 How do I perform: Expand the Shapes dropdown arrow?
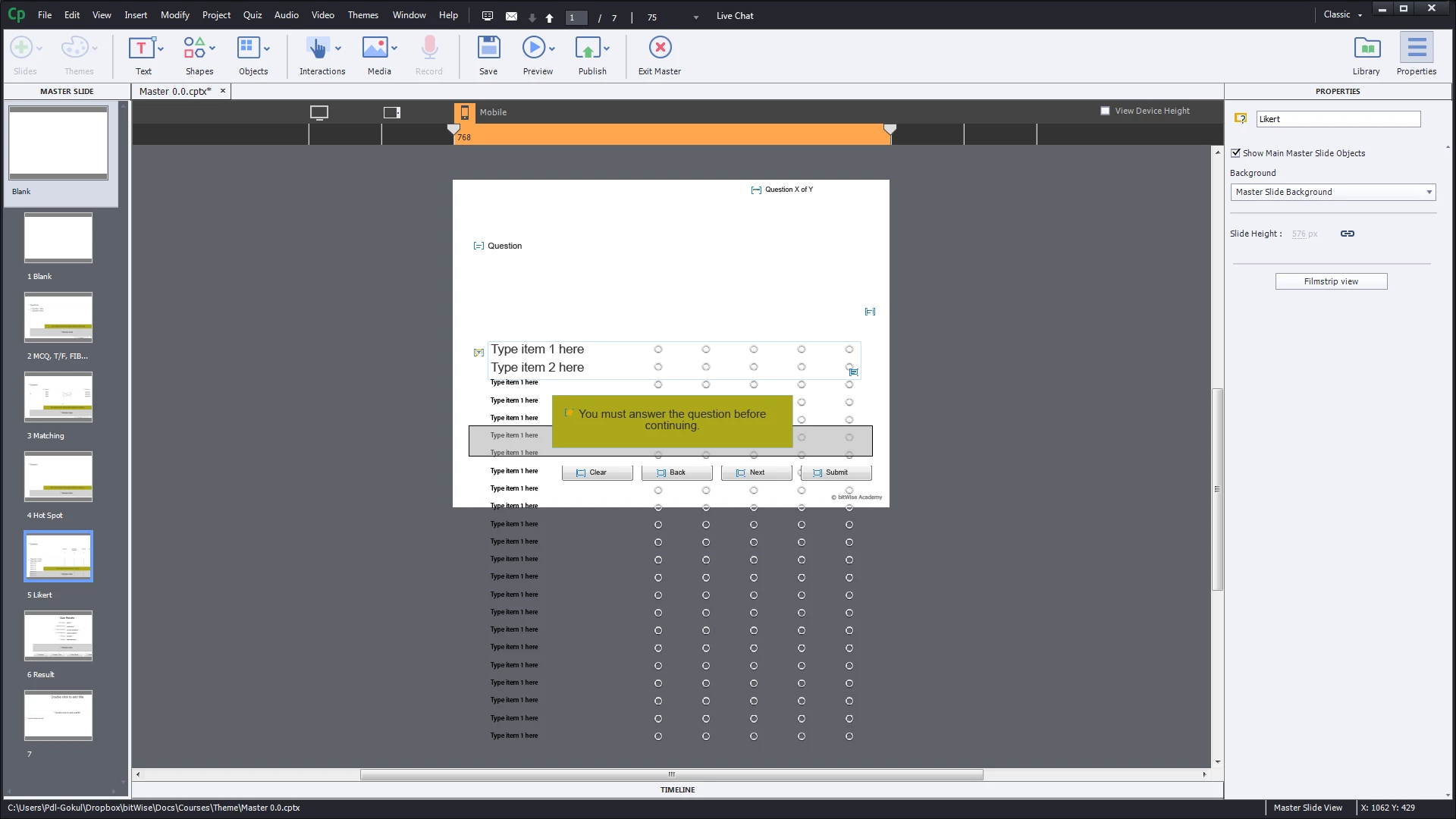212,49
